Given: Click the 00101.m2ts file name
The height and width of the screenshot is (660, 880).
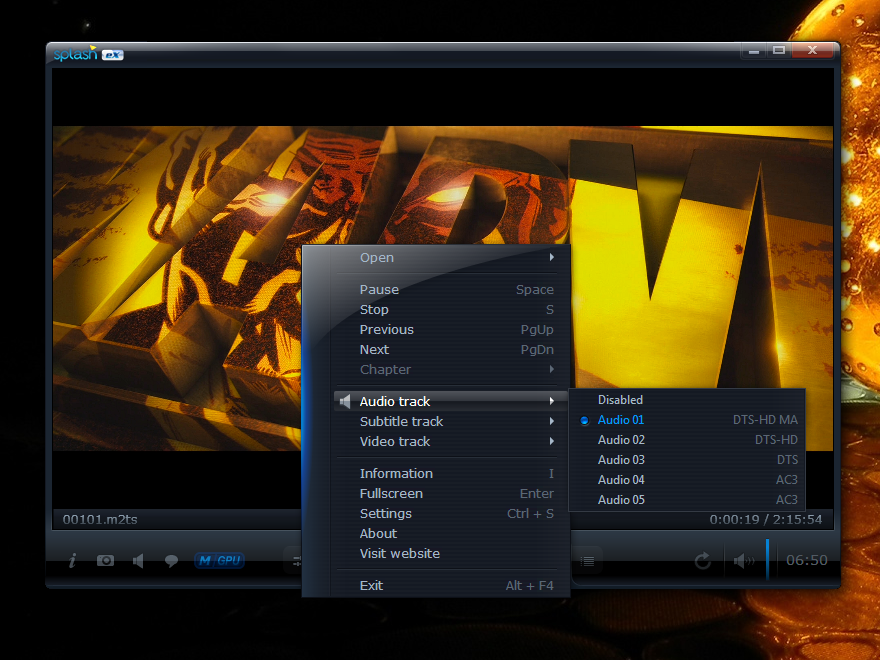Looking at the screenshot, I should 100,520.
